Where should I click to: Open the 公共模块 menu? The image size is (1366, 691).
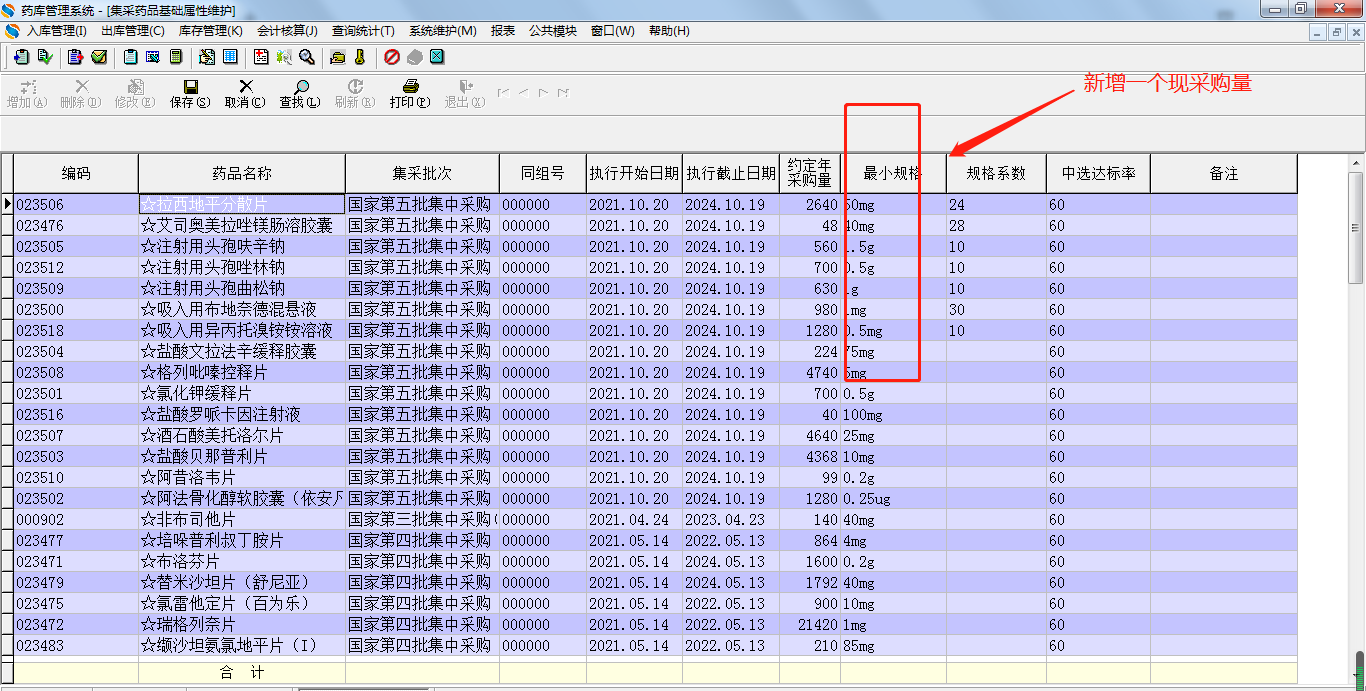point(553,31)
